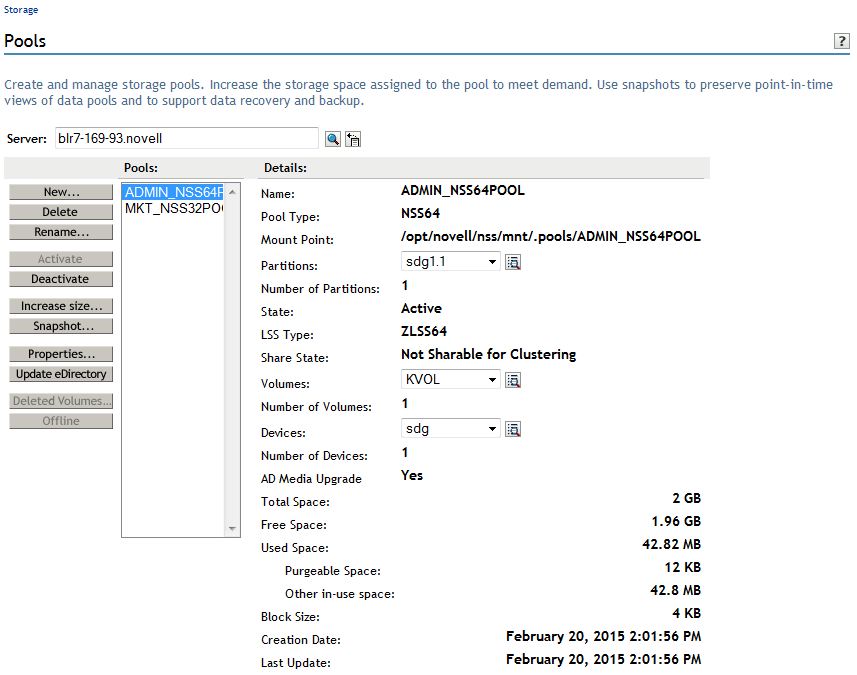Open the help question mark icon

pos(841,41)
